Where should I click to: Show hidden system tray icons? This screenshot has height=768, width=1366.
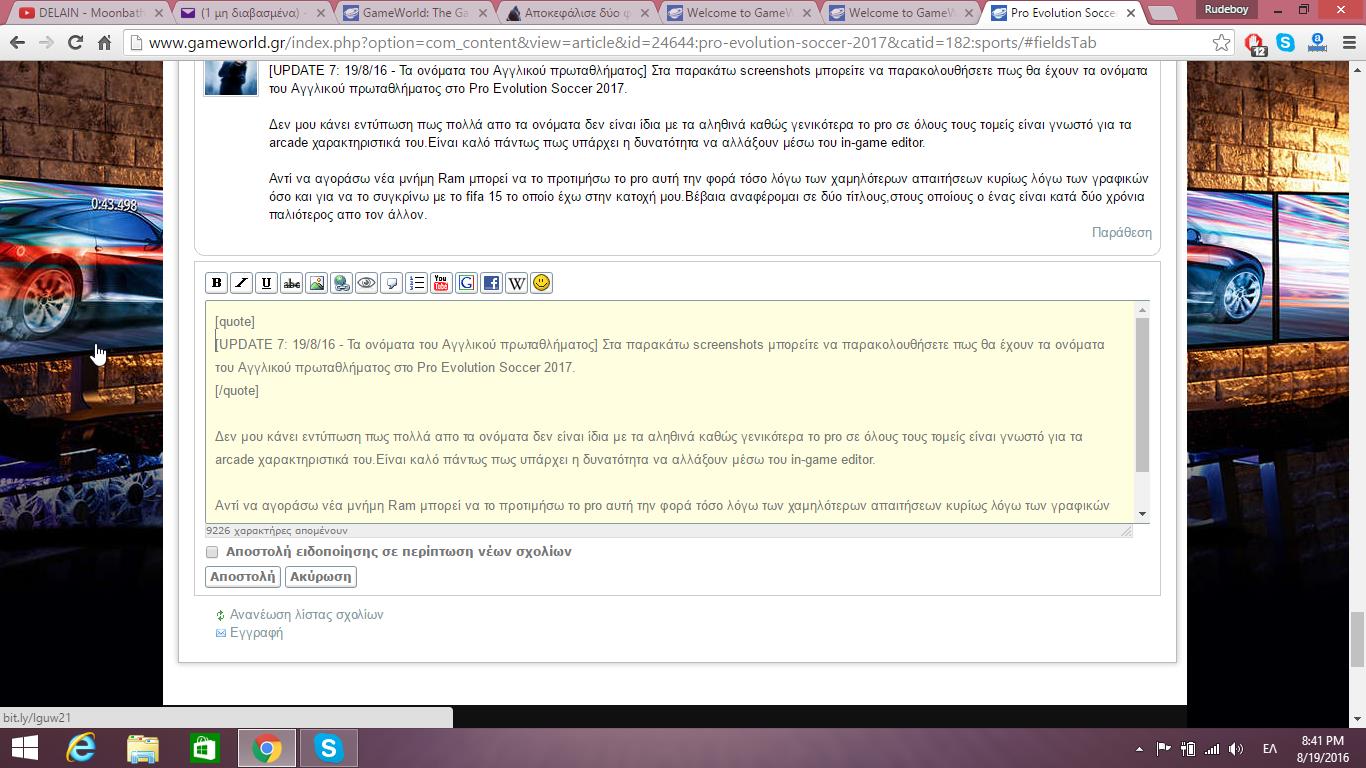click(x=1139, y=749)
